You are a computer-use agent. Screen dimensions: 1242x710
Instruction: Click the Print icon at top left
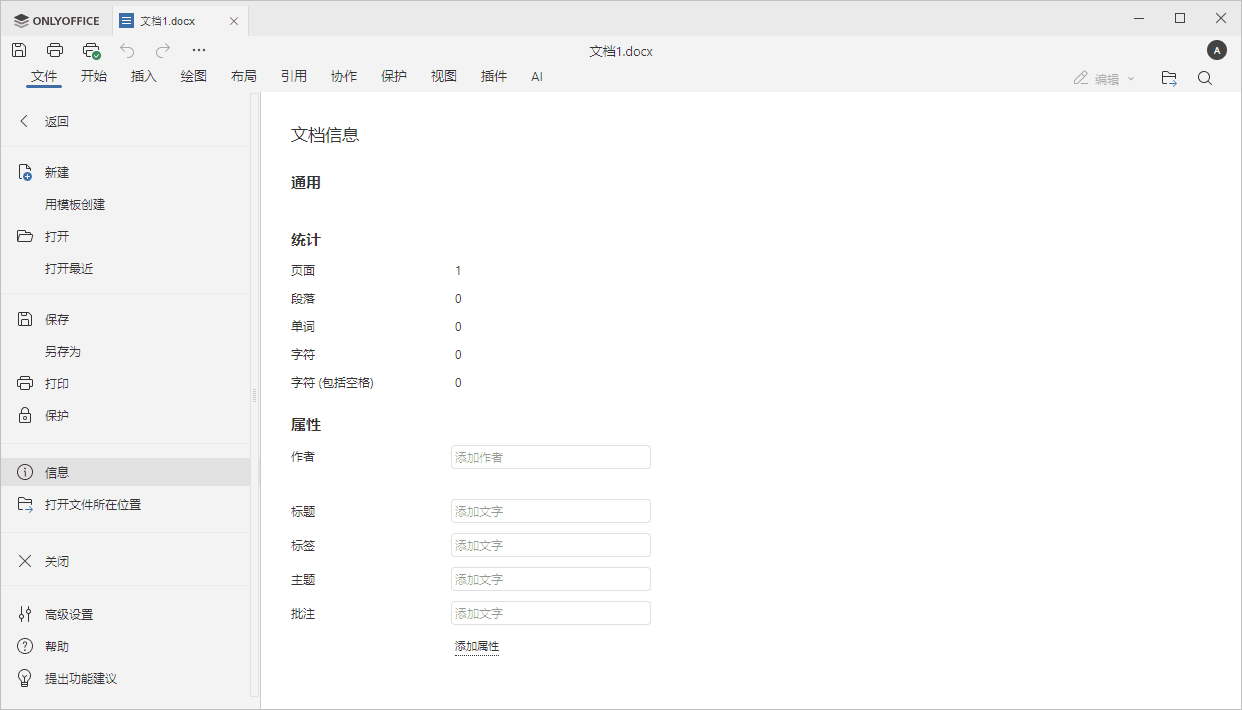point(56,49)
